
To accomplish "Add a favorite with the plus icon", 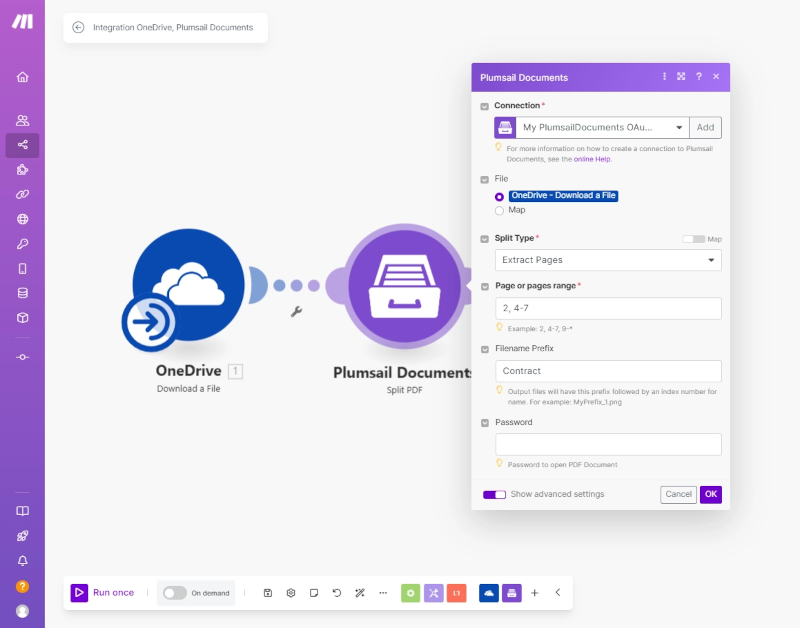I will pos(535,593).
